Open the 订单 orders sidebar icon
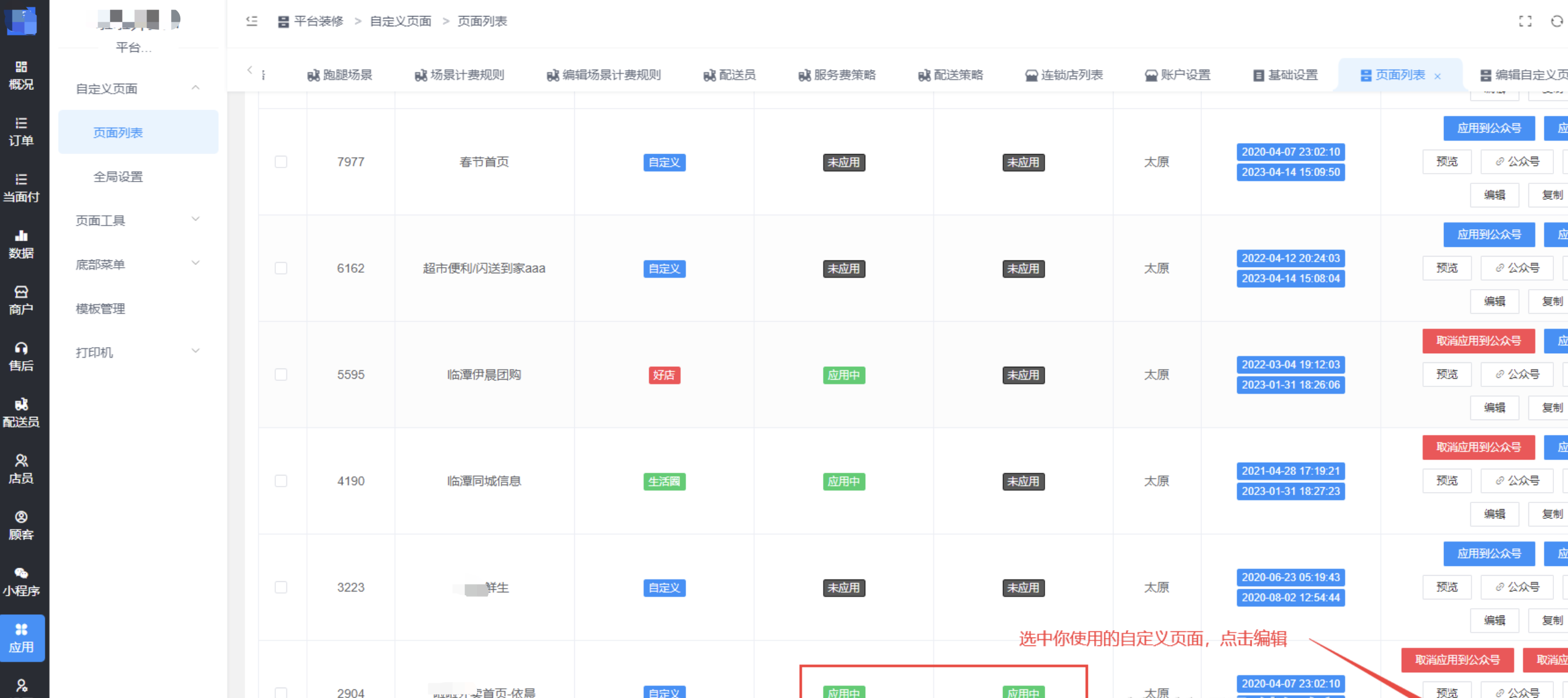This screenshot has height=698, width=1568. point(21,131)
